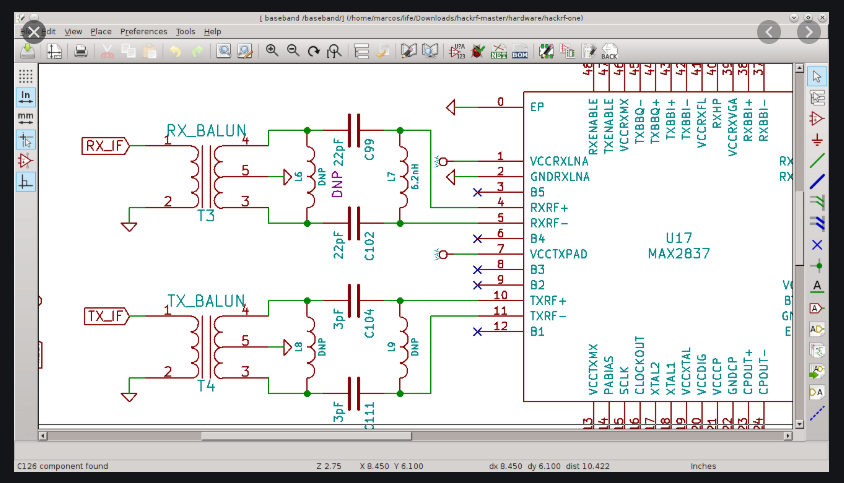Select the place bus tool
Image resolution: width=844 pixels, height=483 pixels.
tap(817, 181)
